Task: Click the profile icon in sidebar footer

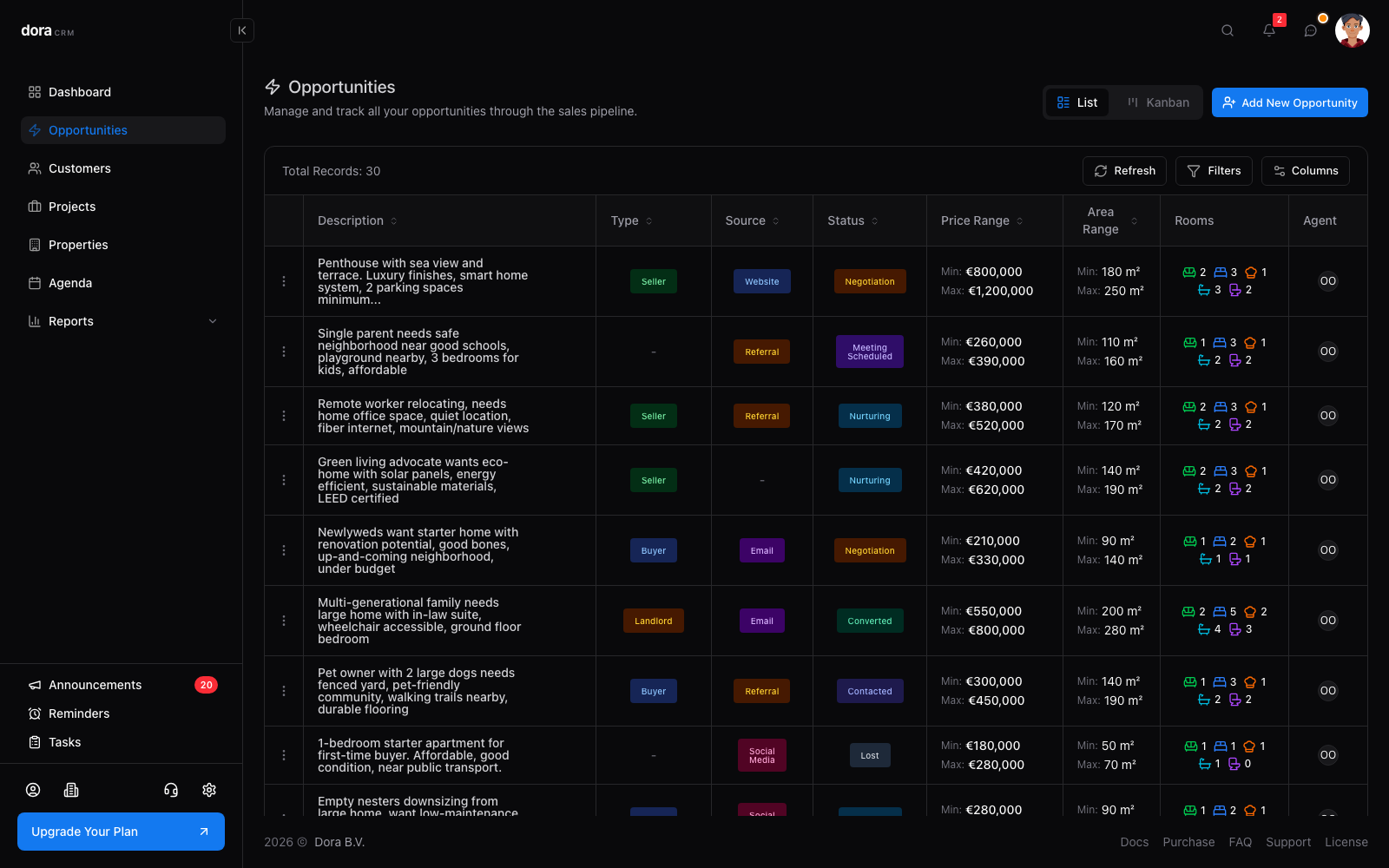Action: (33, 790)
